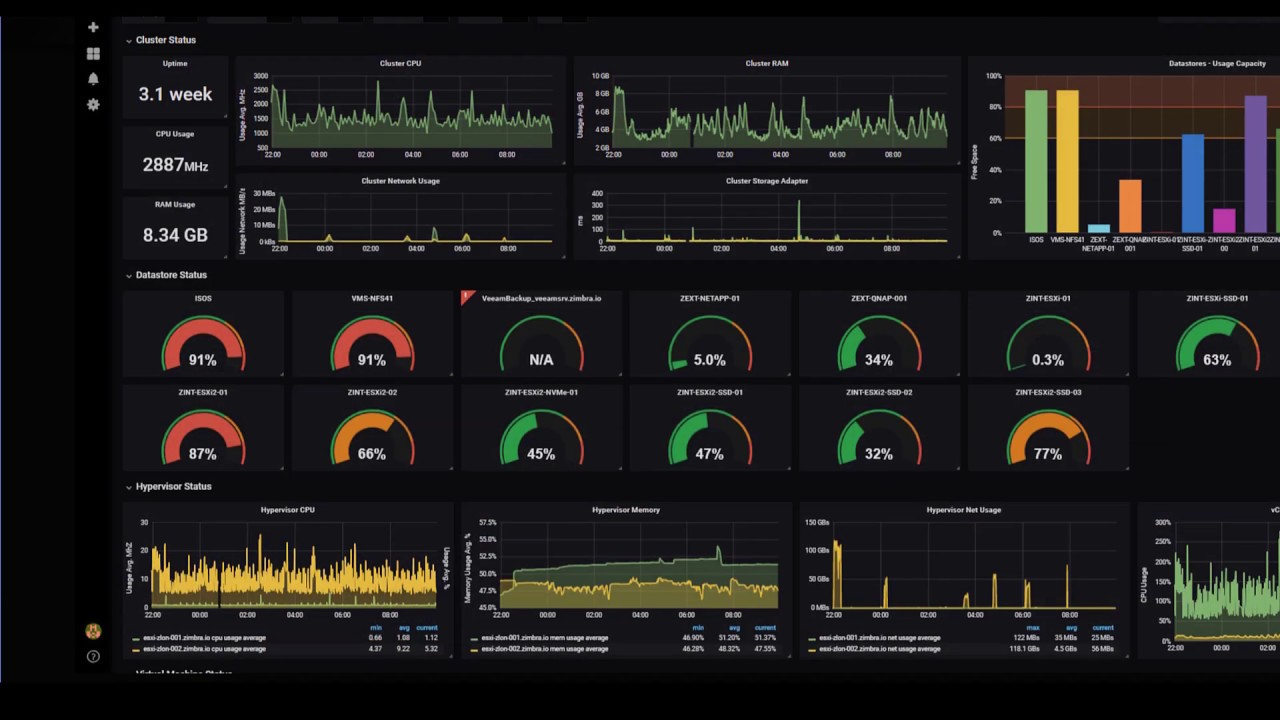Collapse the Hypervisor Status row
Screen dimensions: 1280x720
[173, 487]
